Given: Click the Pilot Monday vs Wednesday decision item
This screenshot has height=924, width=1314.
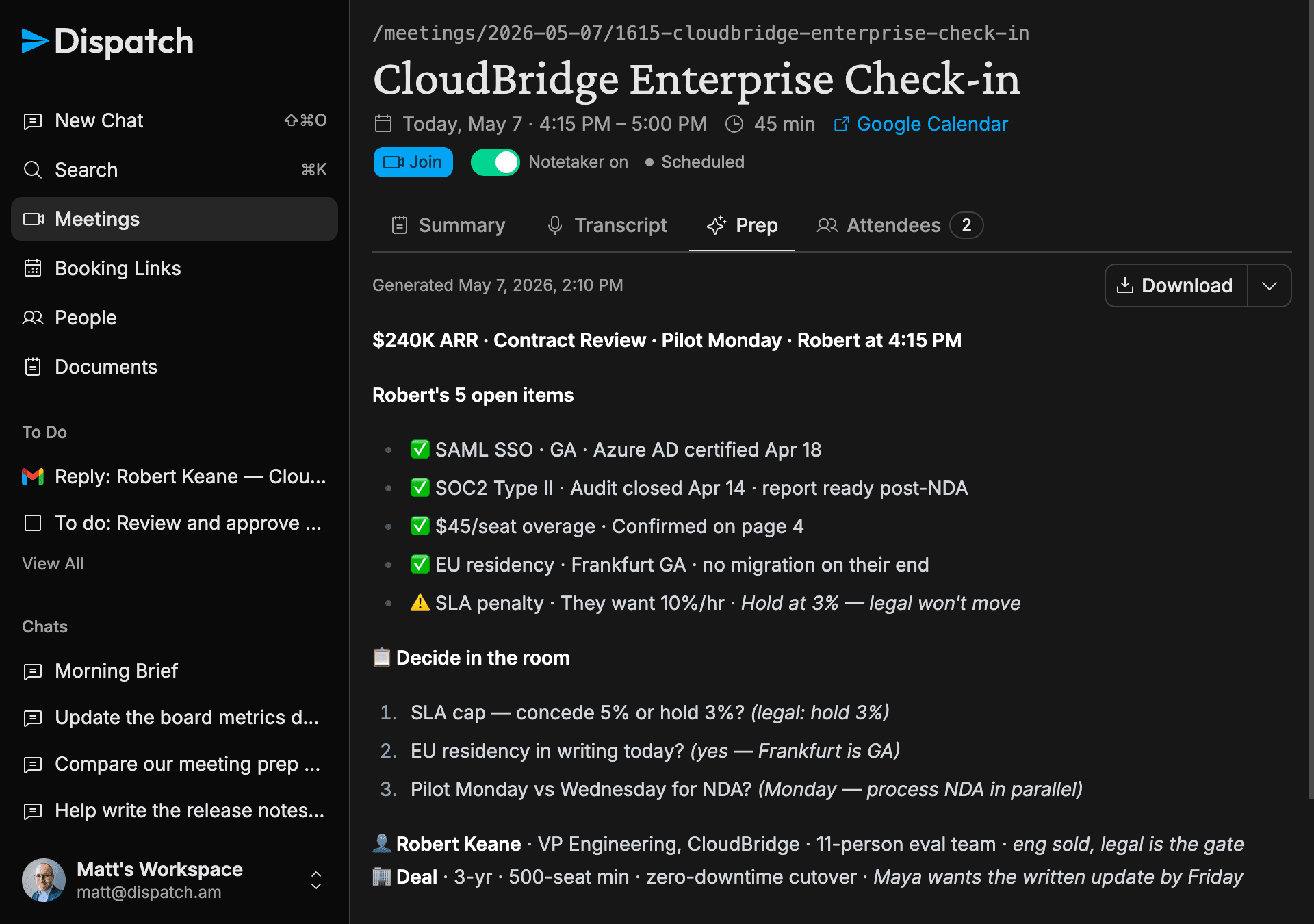Looking at the screenshot, I should tap(747, 789).
